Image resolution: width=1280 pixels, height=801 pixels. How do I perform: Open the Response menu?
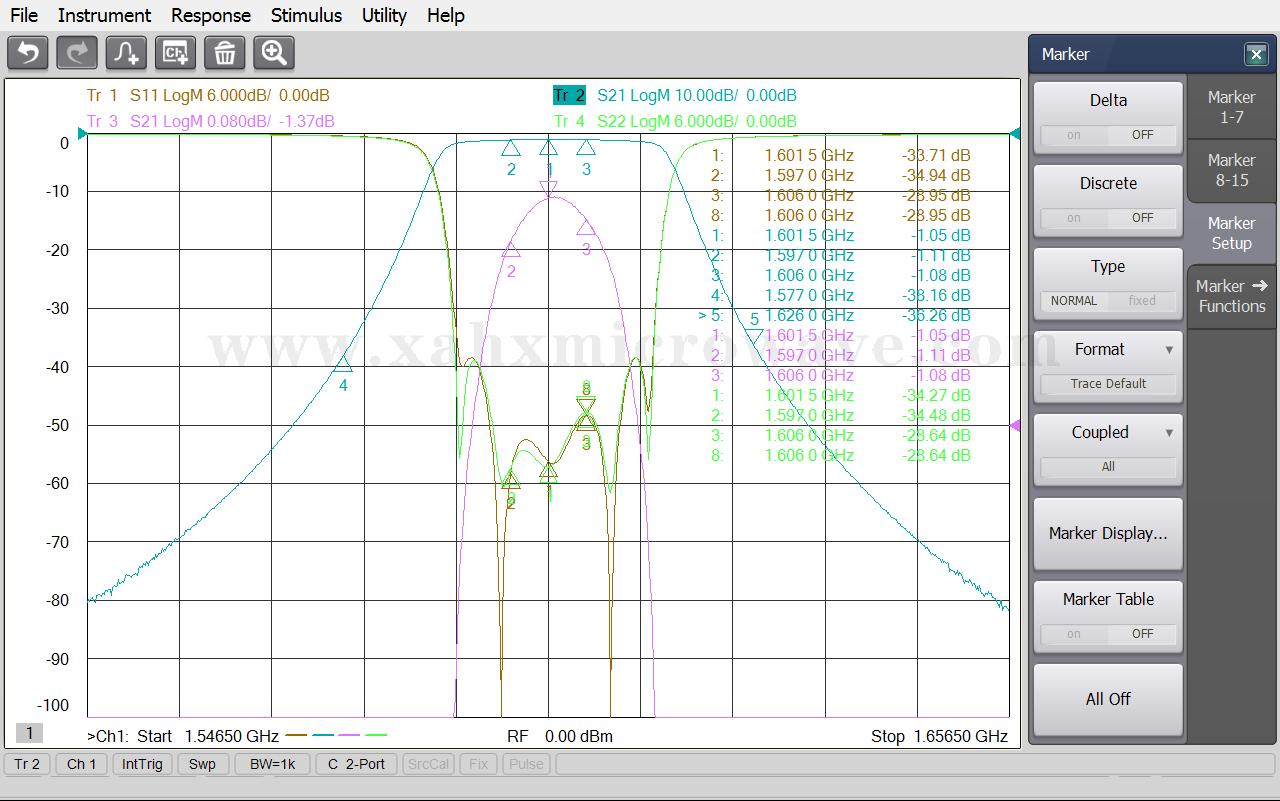point(210,15)
